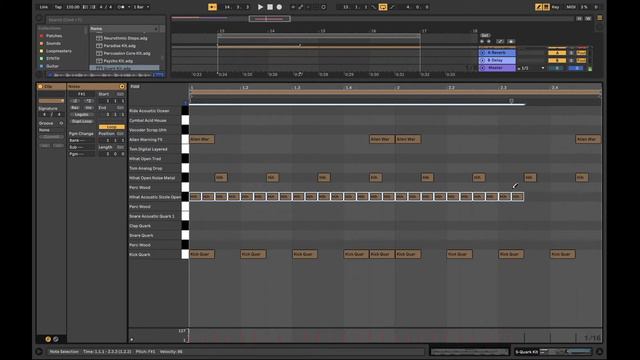Image resolution: width=640 pixels, height=360 pixels.
Task: Open metronome settings dropdown arrow
Action: coord(129,7)
